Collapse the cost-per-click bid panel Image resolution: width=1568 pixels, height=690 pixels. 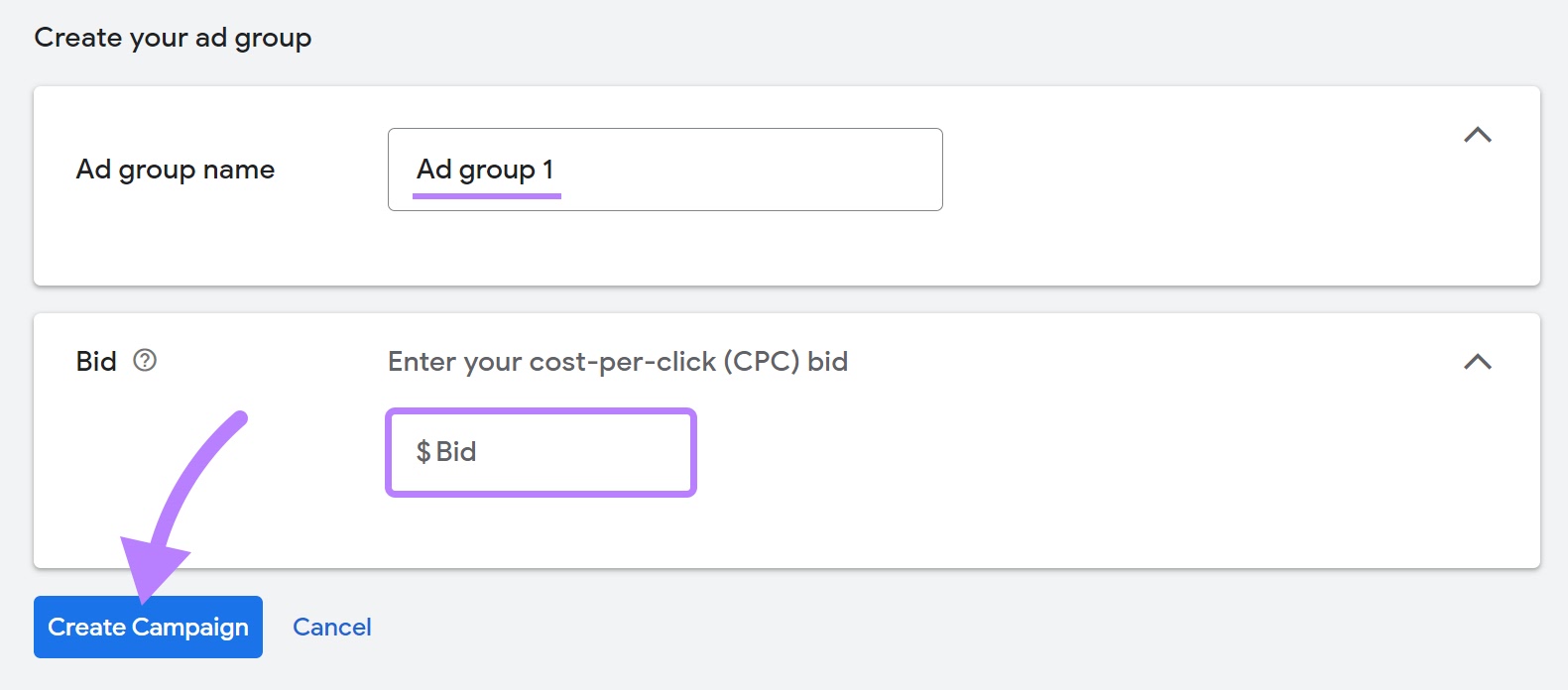pyautogui.click(x=1479, y=363)
